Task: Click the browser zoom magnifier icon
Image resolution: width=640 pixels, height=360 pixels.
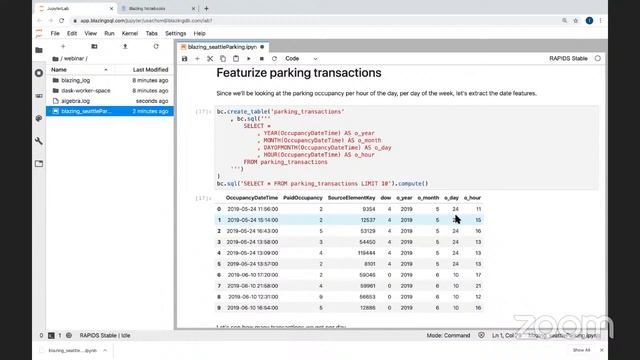Action: click(x=564, y=20)
